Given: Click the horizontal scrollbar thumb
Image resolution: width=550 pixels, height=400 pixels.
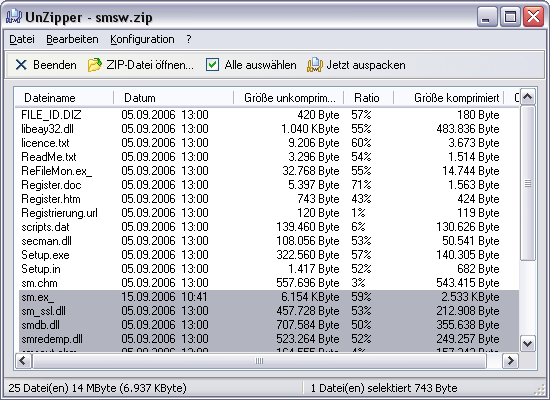Looking at the screenshot, I should coord(259,361).
